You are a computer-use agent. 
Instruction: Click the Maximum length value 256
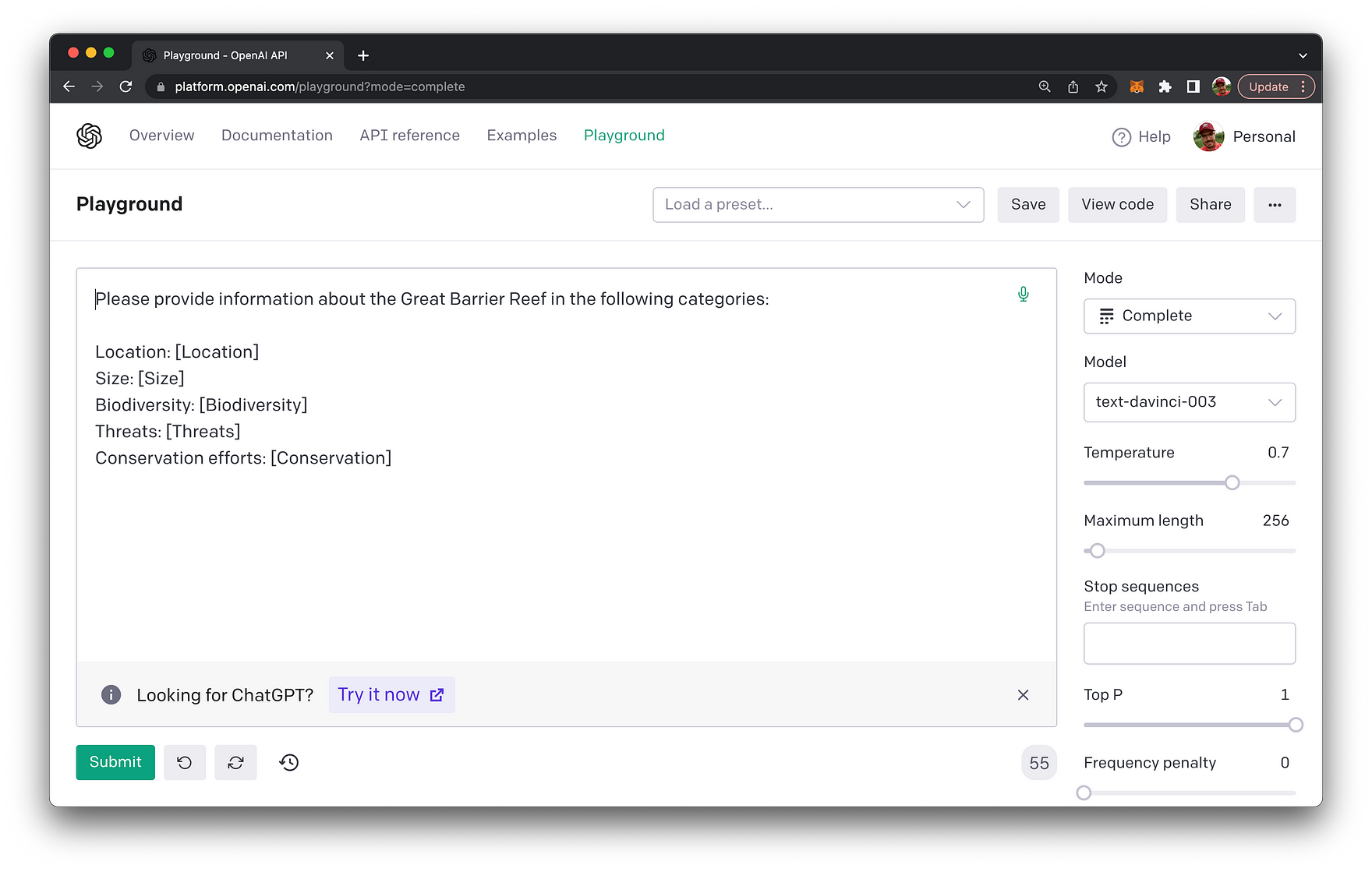tap(1276, 521)
